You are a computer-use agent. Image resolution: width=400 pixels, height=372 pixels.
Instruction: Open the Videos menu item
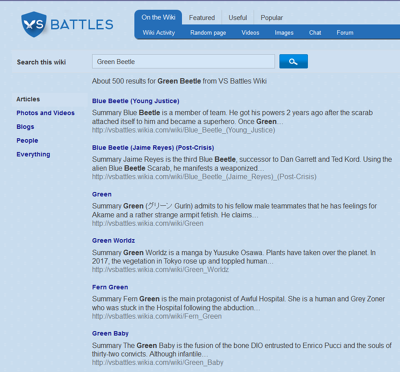pyautogui.click(x=250, y=33)
